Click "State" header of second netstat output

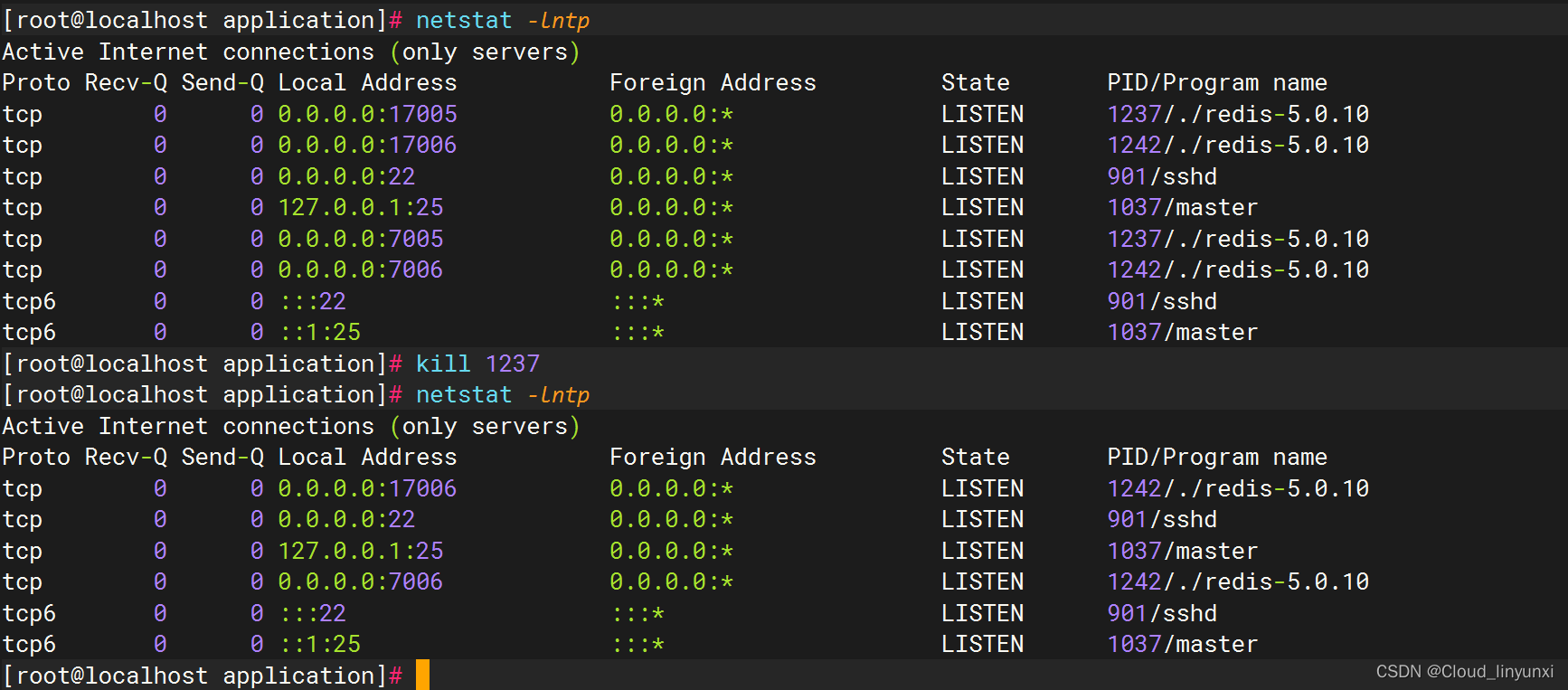976,457
